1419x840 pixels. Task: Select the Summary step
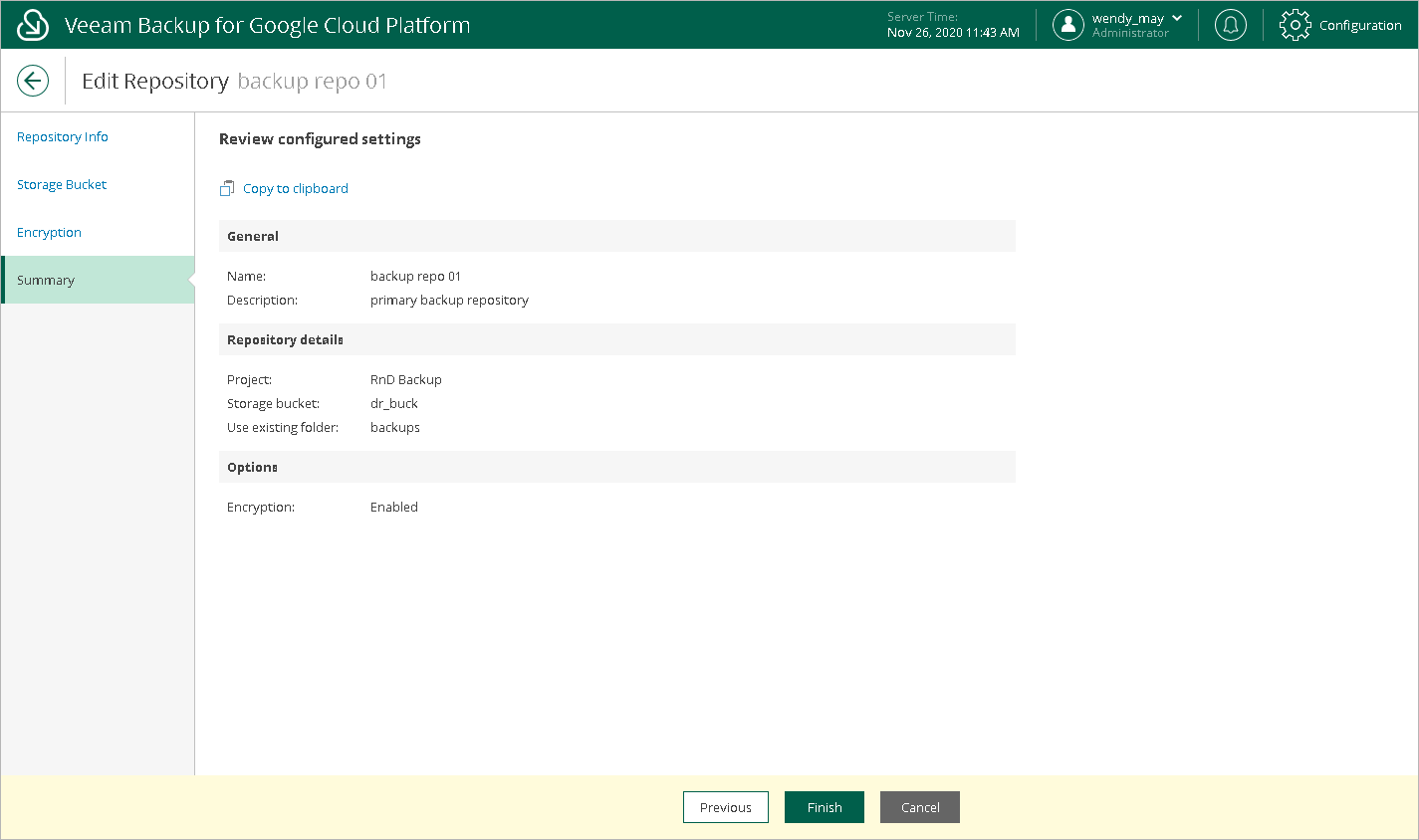pyautogui.click(x=46, y=280)
